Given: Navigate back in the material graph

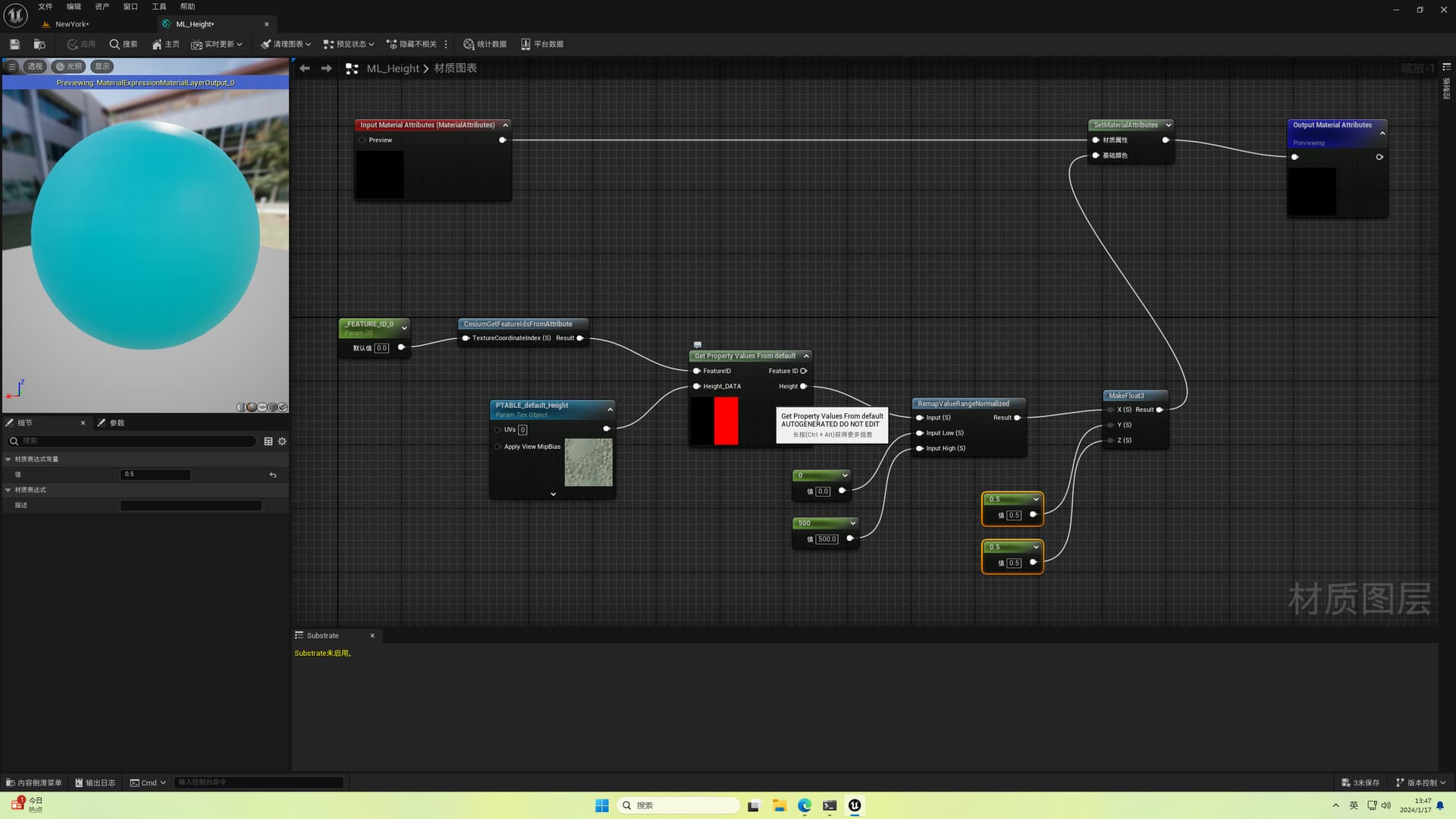Looking at the screenshot, I should click(304, 68).
